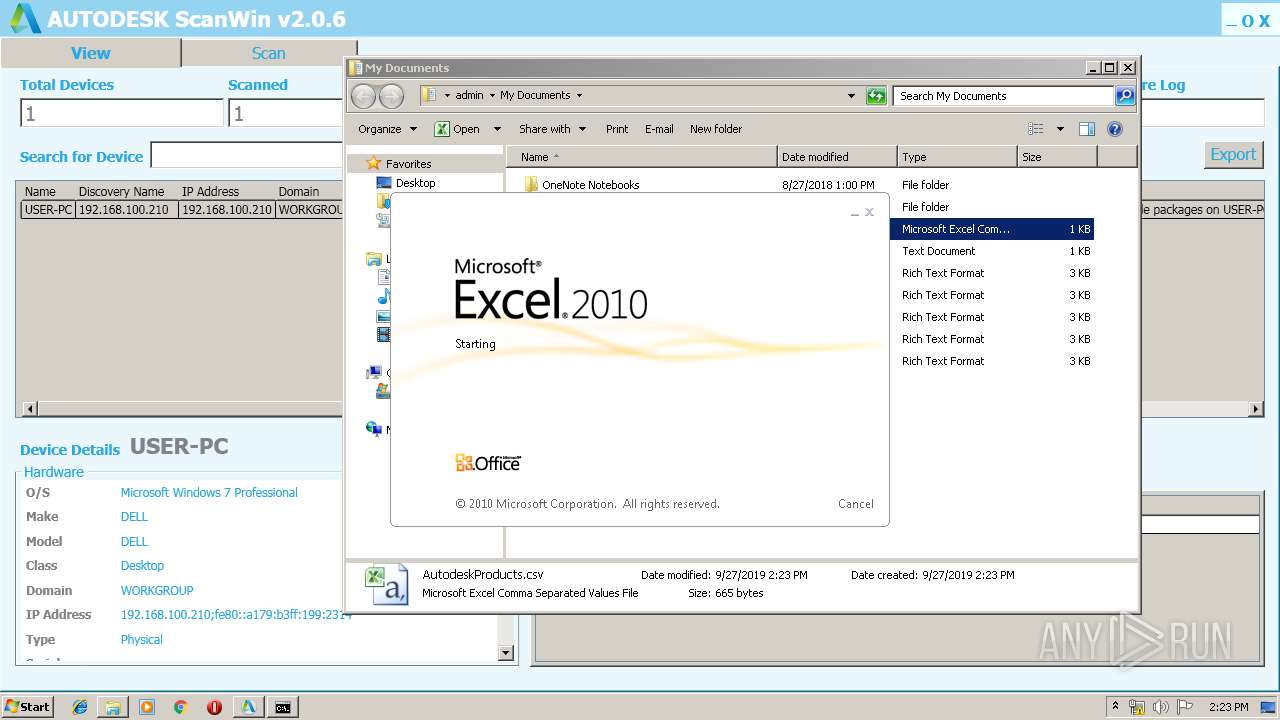Switch to the View tab in ScanWin
Image resolution: width=1280 pixels, height=720 pixels.
point(90,53)
